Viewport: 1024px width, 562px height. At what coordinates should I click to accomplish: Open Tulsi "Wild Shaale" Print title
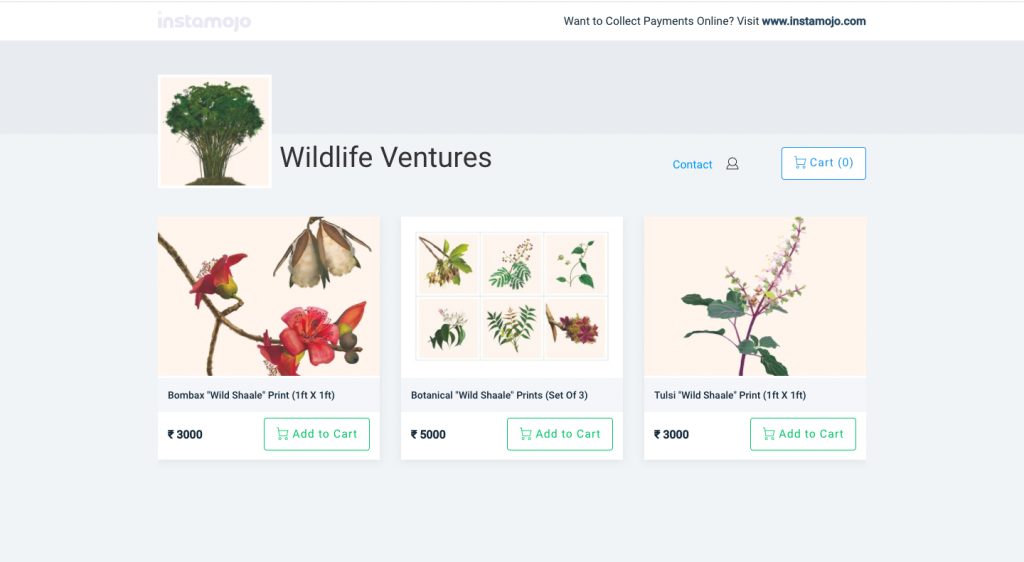730,395
